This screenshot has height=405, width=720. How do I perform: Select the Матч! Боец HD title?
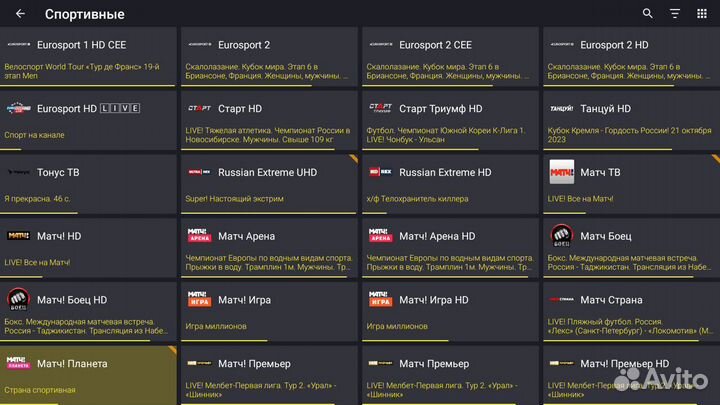[x=72, y=300]
